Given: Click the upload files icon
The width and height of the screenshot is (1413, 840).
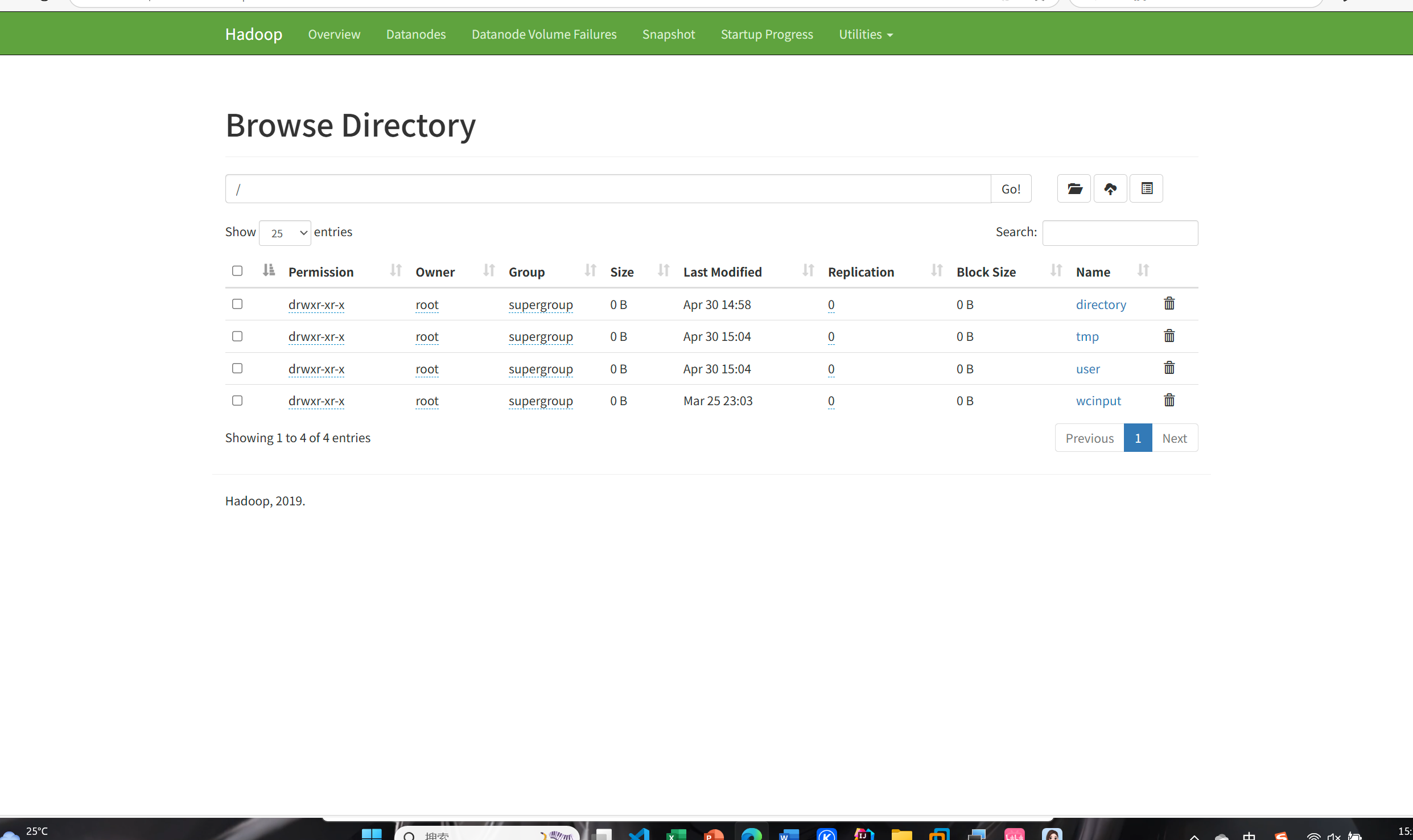Looking at the screenshot, I should (1110, 188).
